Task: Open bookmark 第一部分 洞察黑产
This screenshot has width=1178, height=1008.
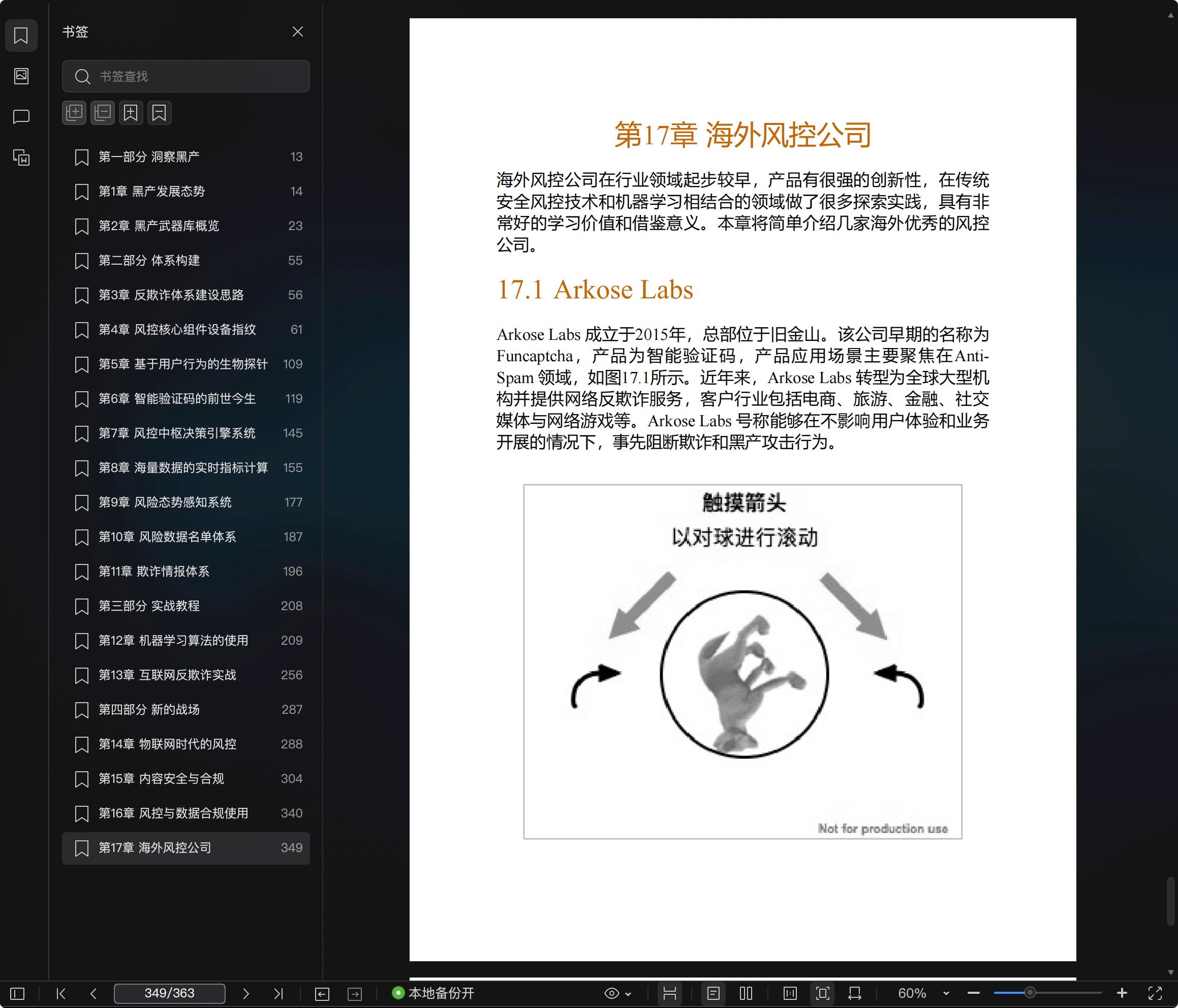Action: point(186,157)
